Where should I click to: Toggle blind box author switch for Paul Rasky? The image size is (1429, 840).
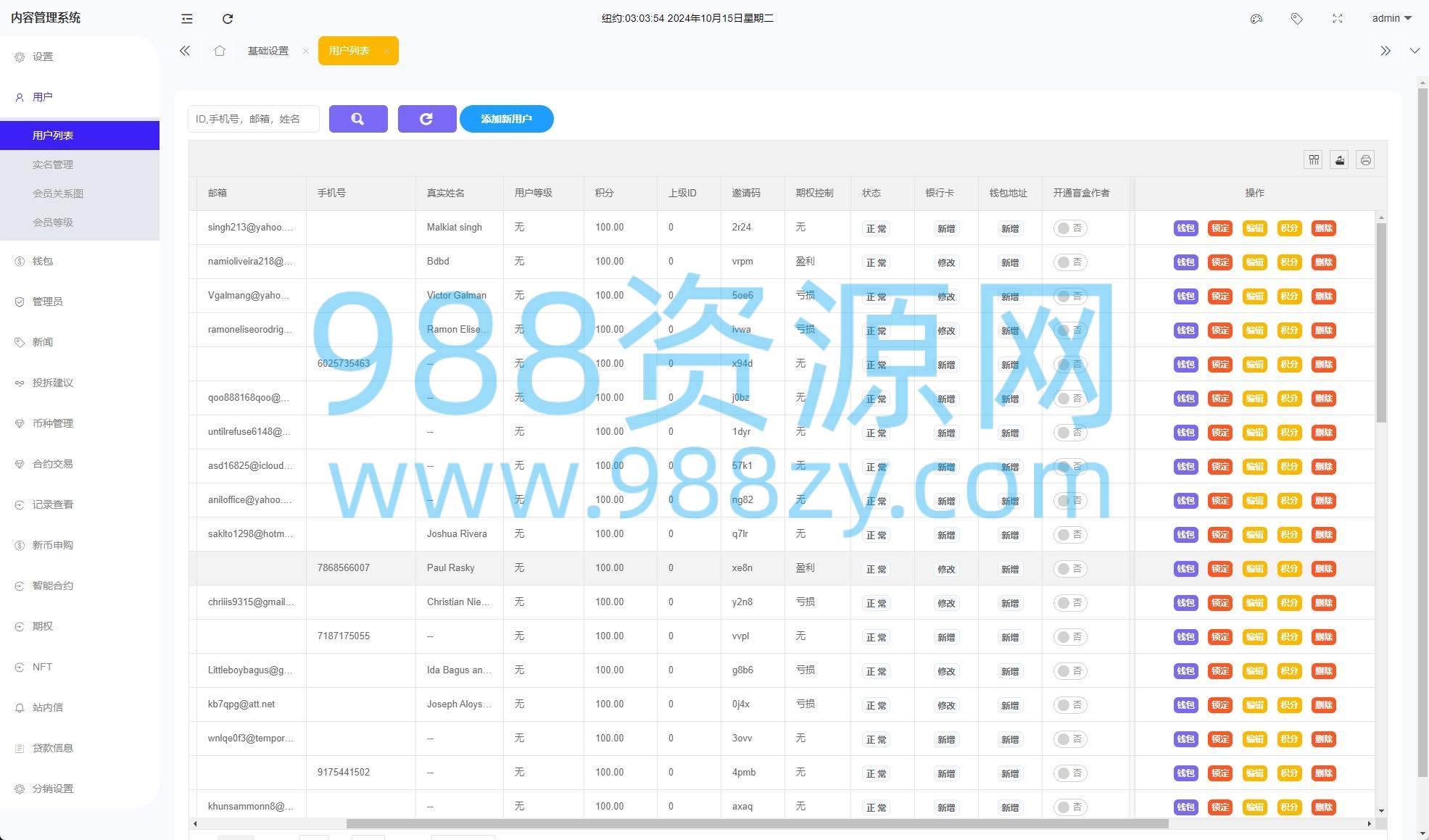pyautogui.click(x=1070, y=569)
